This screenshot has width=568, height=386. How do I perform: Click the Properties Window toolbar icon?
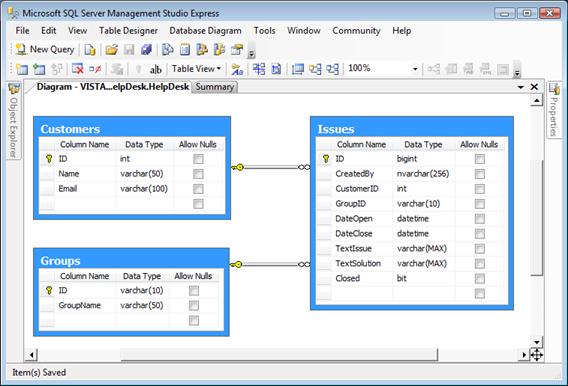point(237,50)
